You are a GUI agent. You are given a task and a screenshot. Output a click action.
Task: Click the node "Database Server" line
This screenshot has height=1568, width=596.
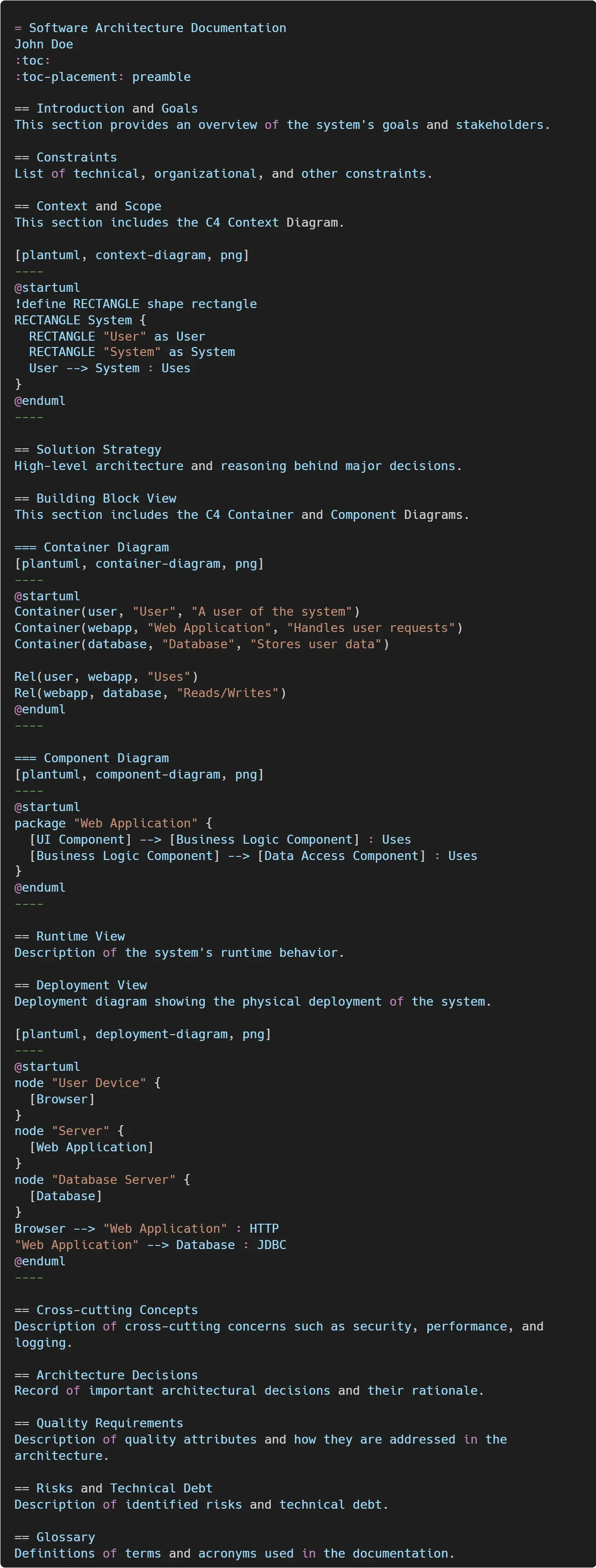[x=103, y=1180]
